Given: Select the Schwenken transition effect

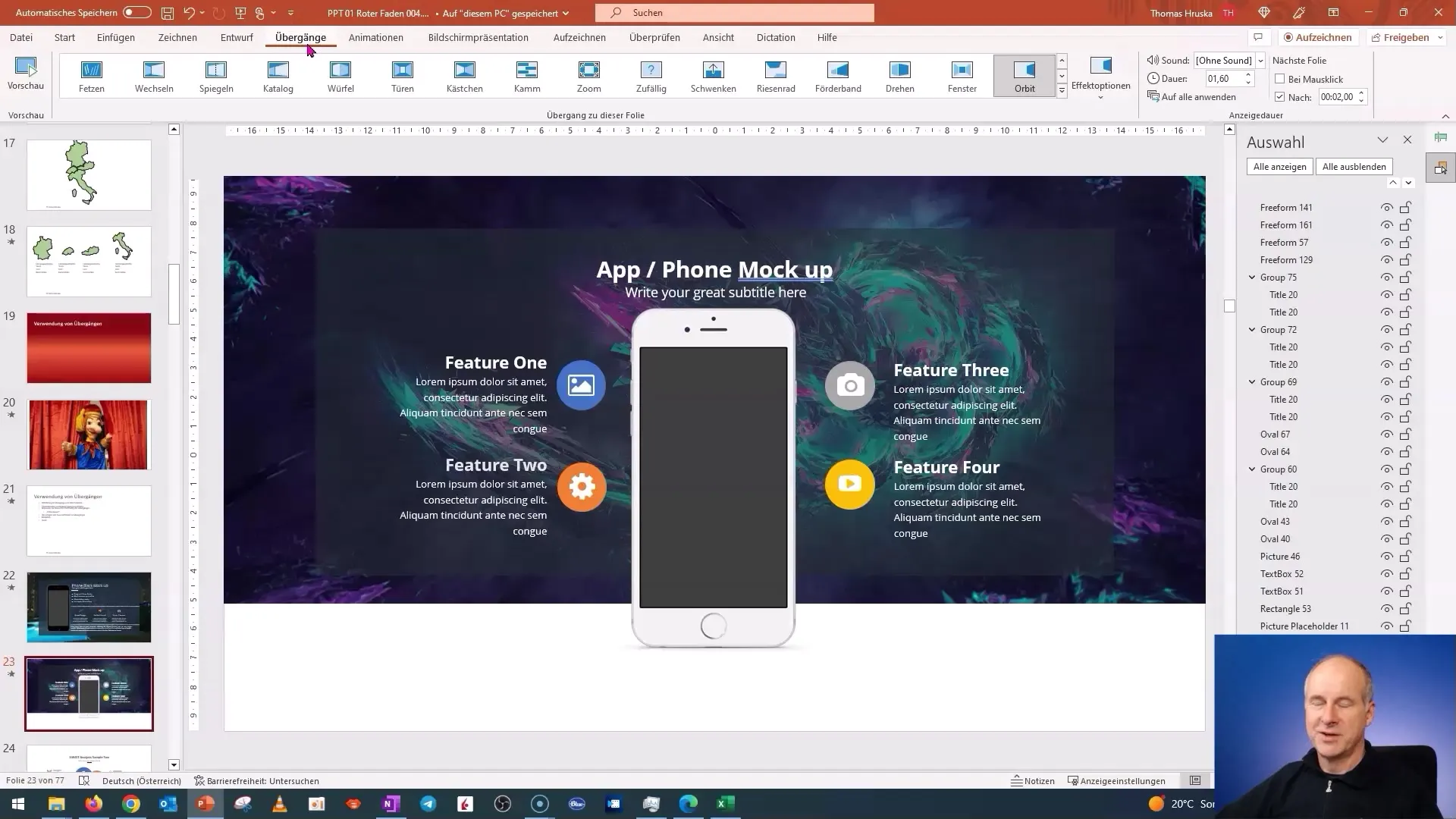Looking at the screenshot, I should point(713,75).
